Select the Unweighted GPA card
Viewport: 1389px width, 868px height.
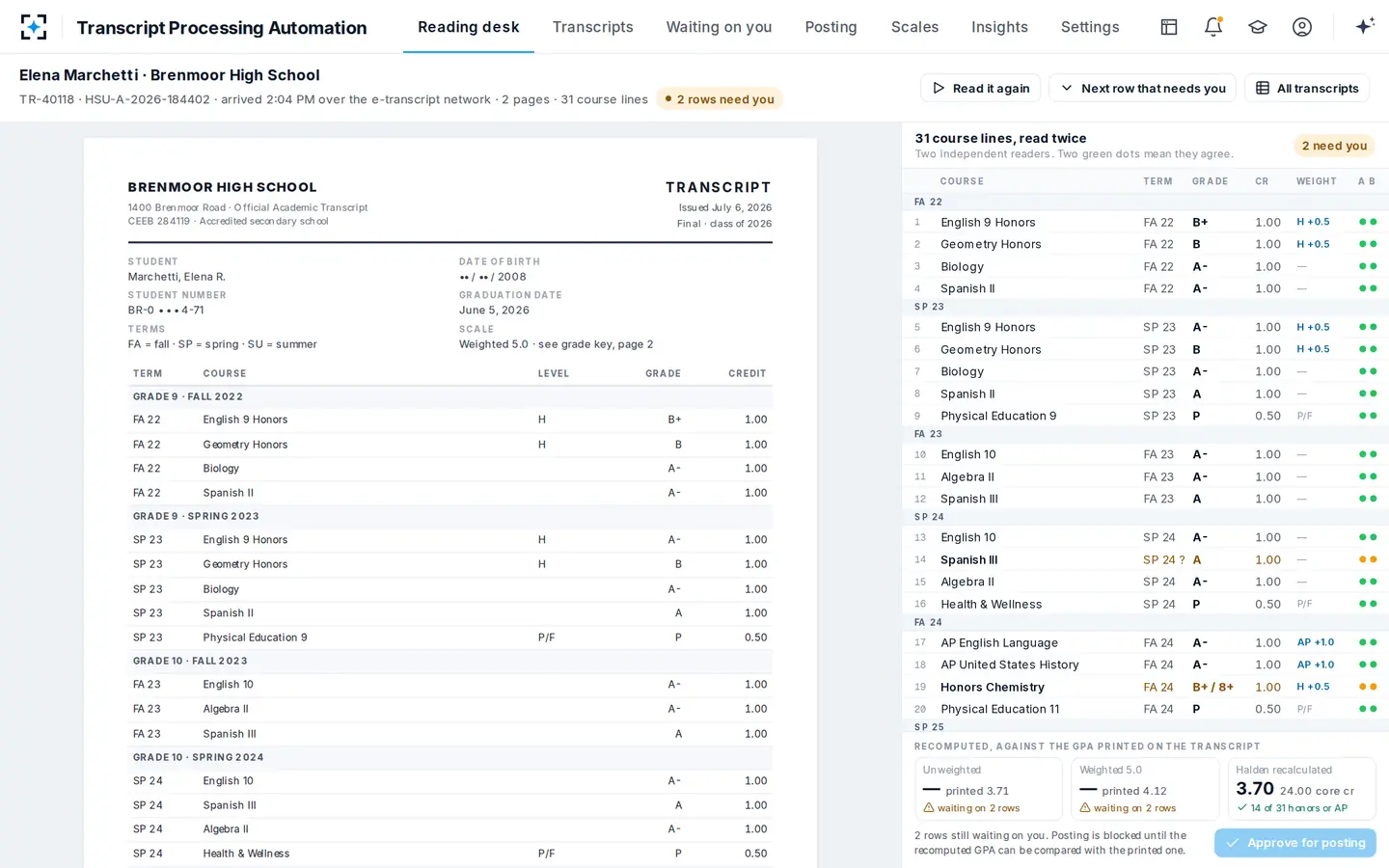[x=989, y=789]
